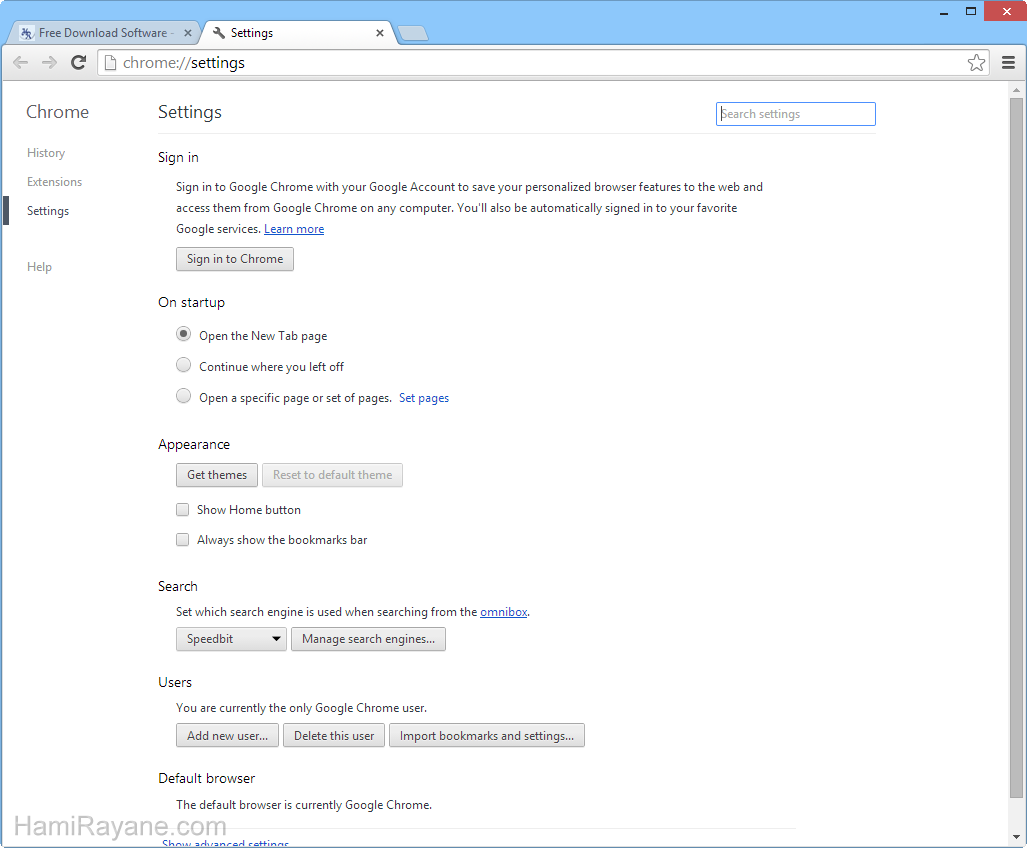Click Manage search engines button
Screen dimensions: 1027x848
(x=368, y=639)
